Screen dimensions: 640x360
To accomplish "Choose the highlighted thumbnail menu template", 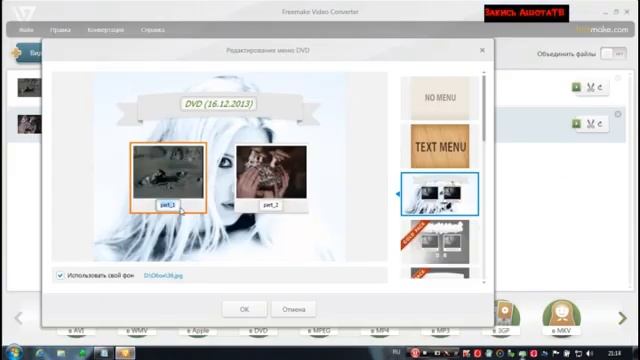I will [x=440, y=194].
